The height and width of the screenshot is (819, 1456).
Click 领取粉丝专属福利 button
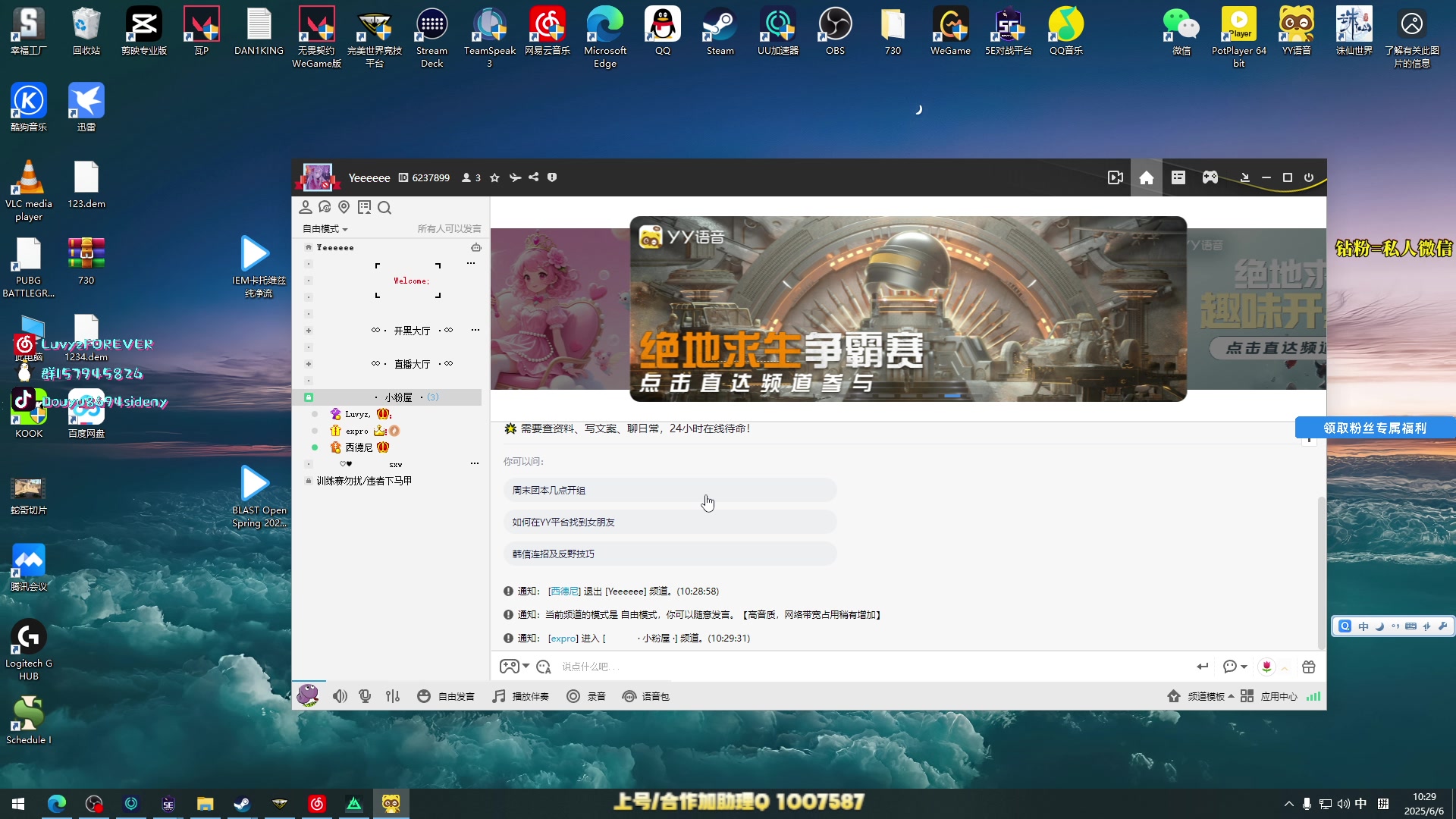1375,428
